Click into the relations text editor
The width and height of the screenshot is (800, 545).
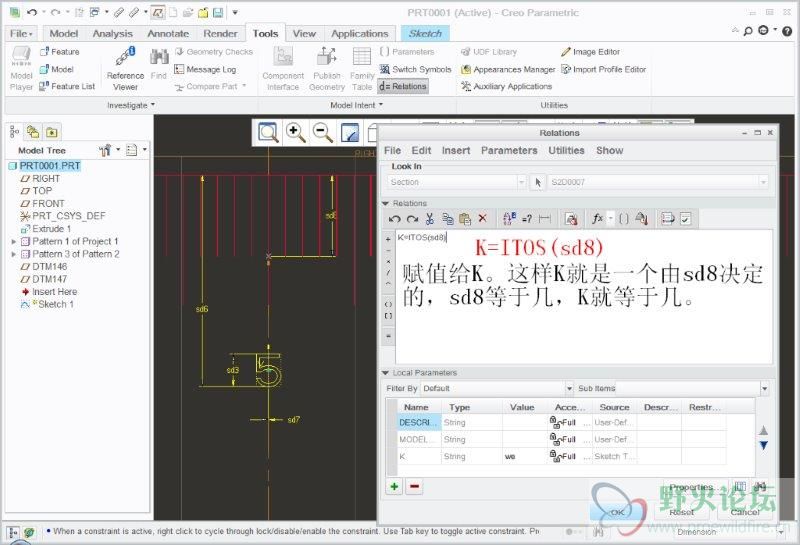[583, 297]
